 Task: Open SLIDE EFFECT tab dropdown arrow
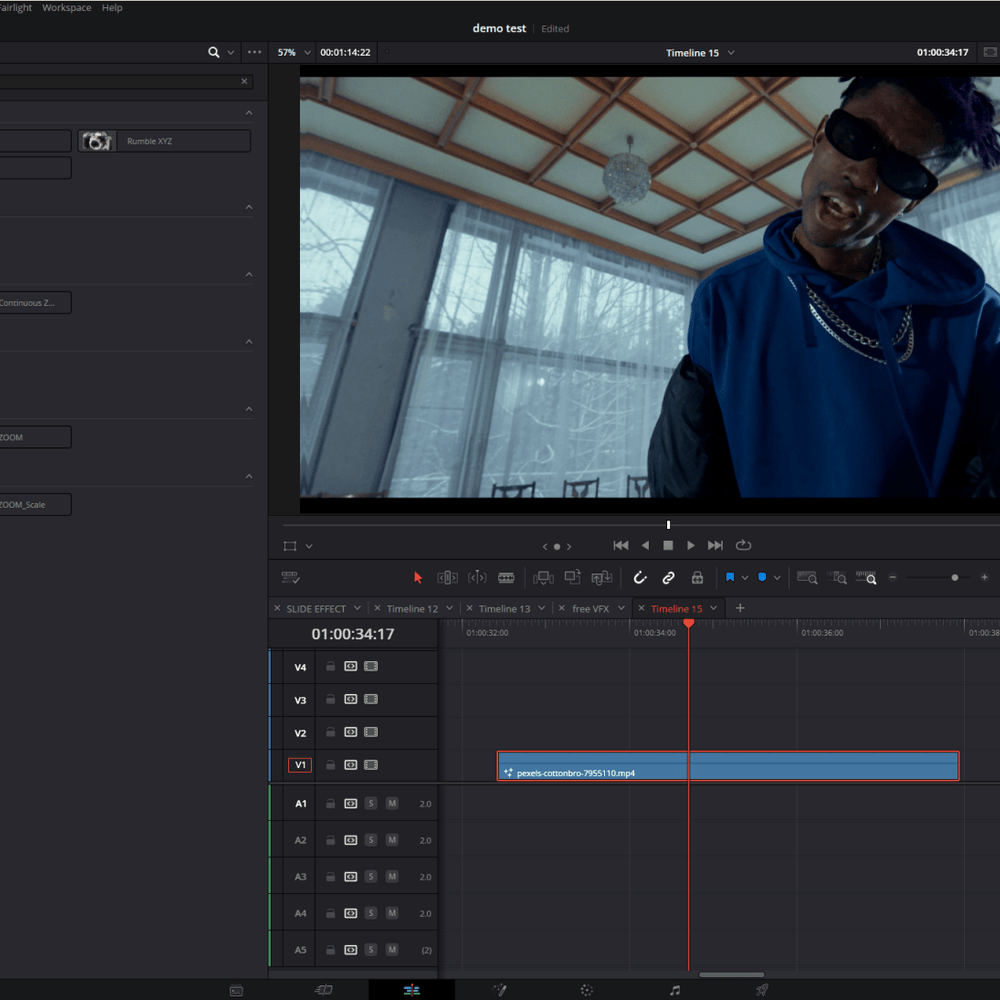(357, 608)
